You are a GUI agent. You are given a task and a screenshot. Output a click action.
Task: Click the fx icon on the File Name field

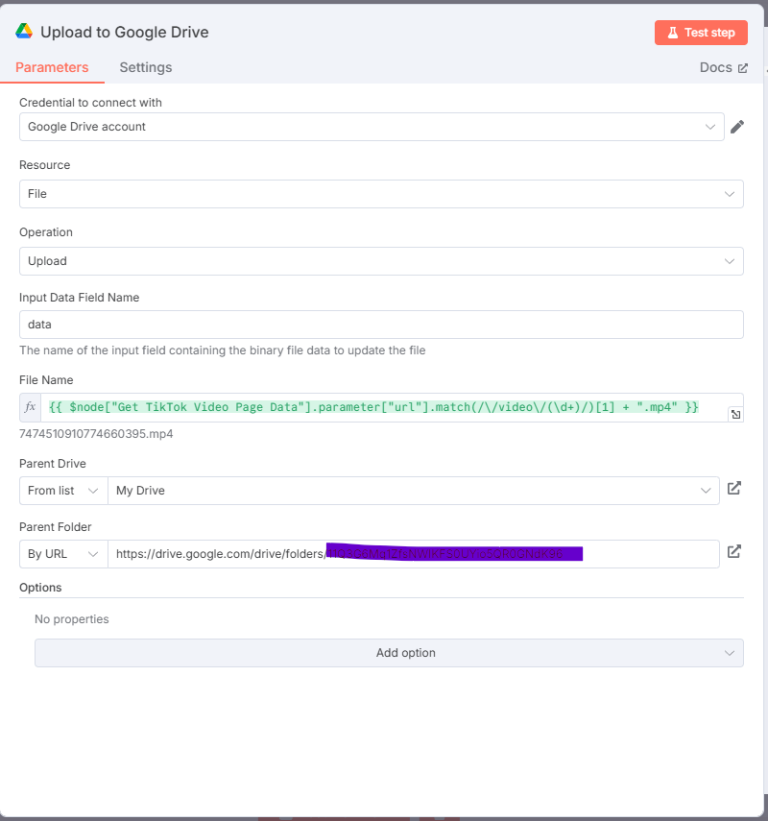29,407
